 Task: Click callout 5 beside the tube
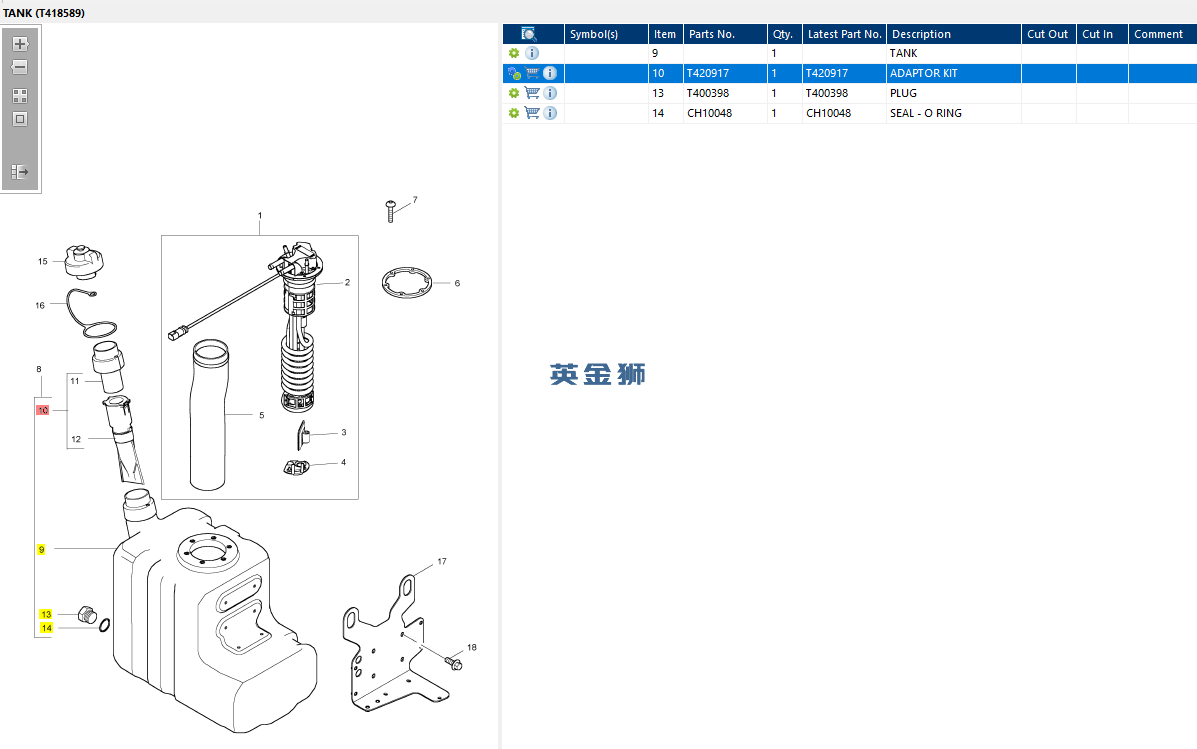click(262, 415)
